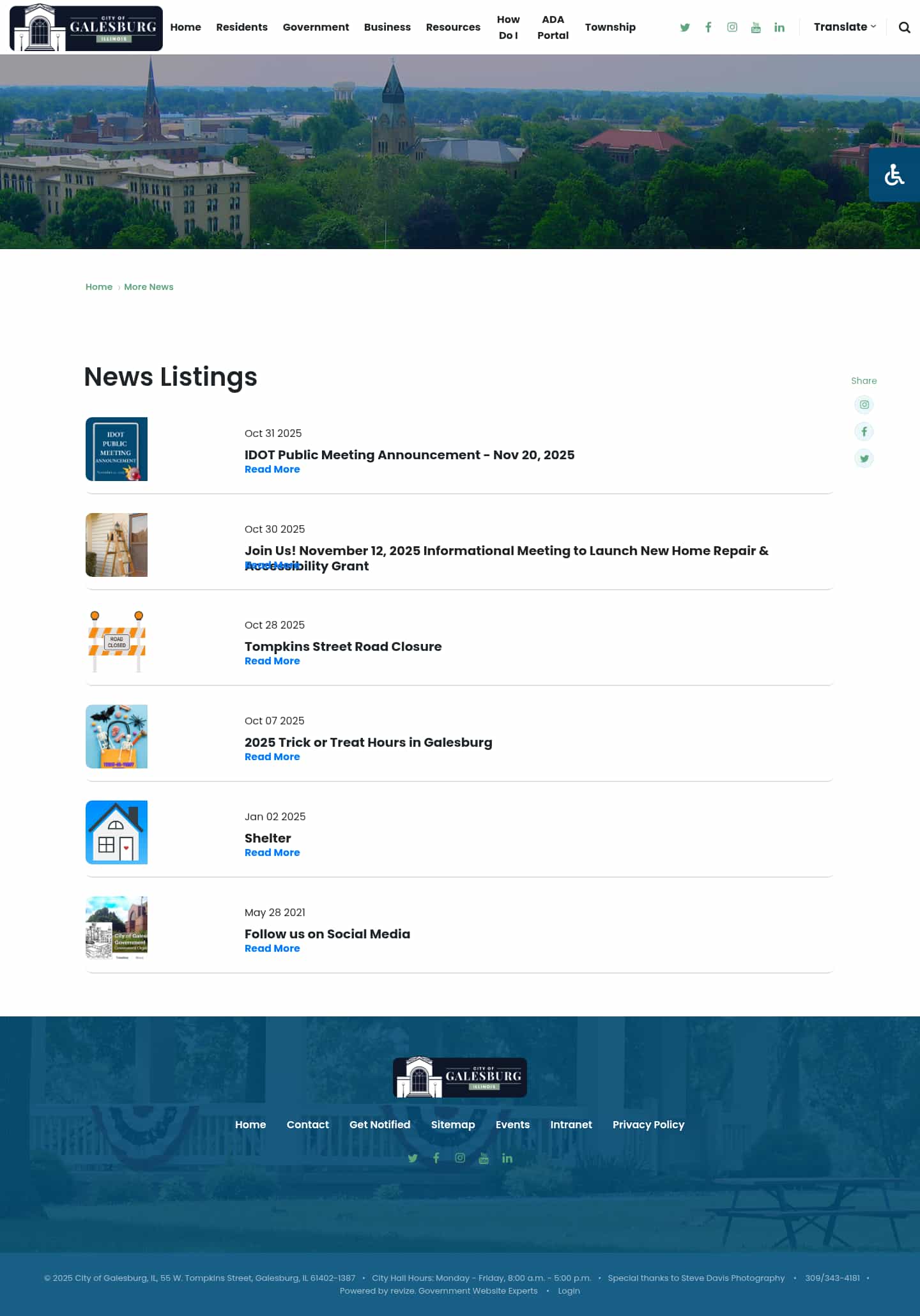
Task: Open the Business menu
Action: tap(387, 27)
